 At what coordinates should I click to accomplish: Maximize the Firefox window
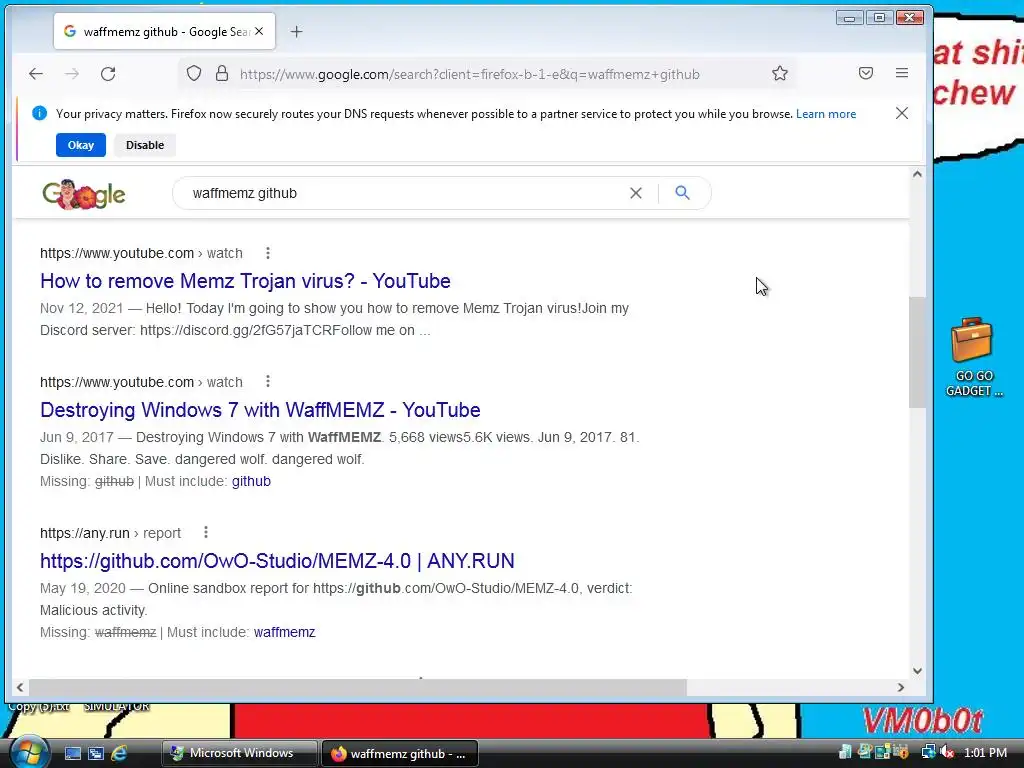[x=880, y=18]
